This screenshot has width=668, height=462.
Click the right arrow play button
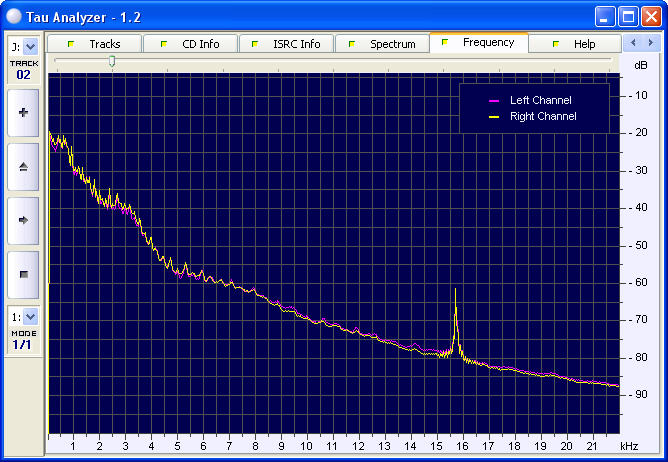[x=23, y=220]
